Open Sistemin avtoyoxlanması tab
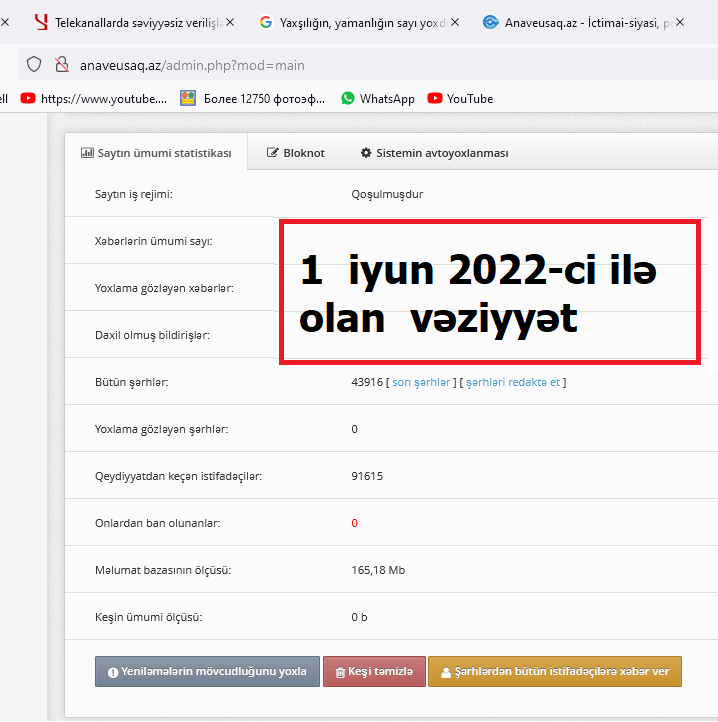This screenshot has width=718, height=722. coord(434,153)
